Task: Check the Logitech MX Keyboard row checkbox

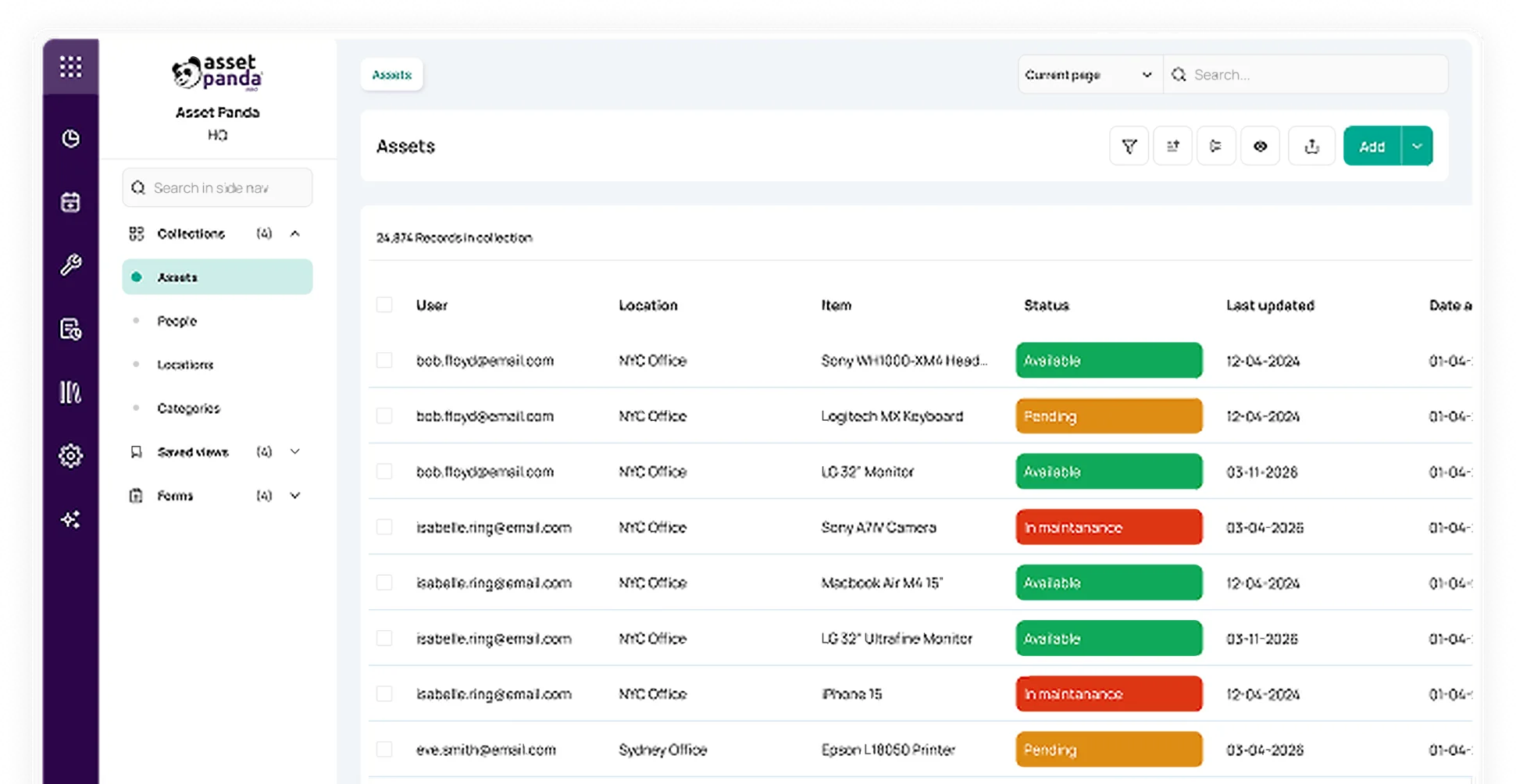Action: (x=384, y=416)
